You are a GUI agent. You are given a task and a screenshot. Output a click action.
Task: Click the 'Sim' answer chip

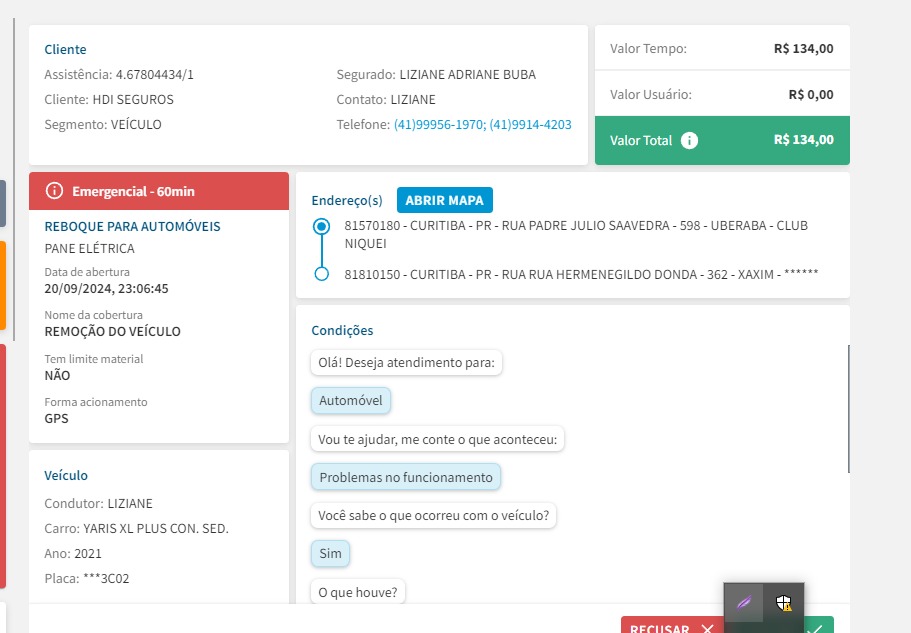pyautogui.click(x=330, y=553)
